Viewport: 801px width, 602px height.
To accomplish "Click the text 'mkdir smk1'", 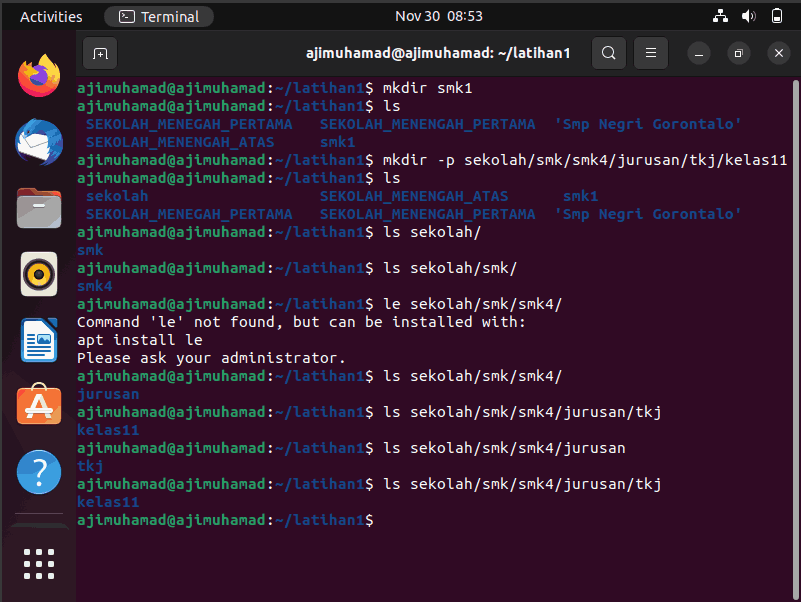I will (428, 88).
